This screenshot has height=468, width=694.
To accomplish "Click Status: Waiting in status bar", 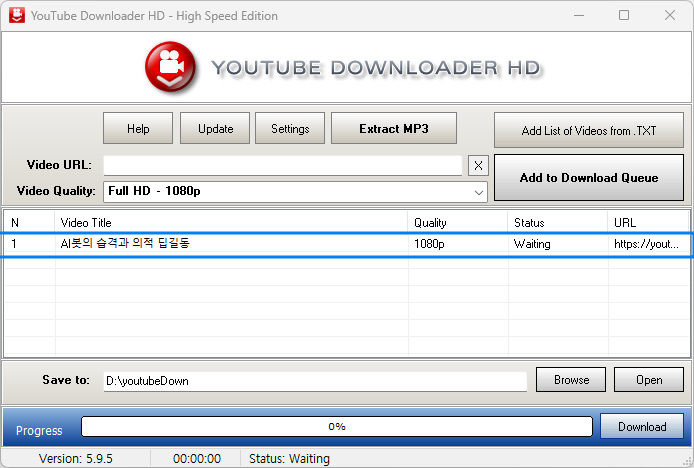I will [289, 459].
